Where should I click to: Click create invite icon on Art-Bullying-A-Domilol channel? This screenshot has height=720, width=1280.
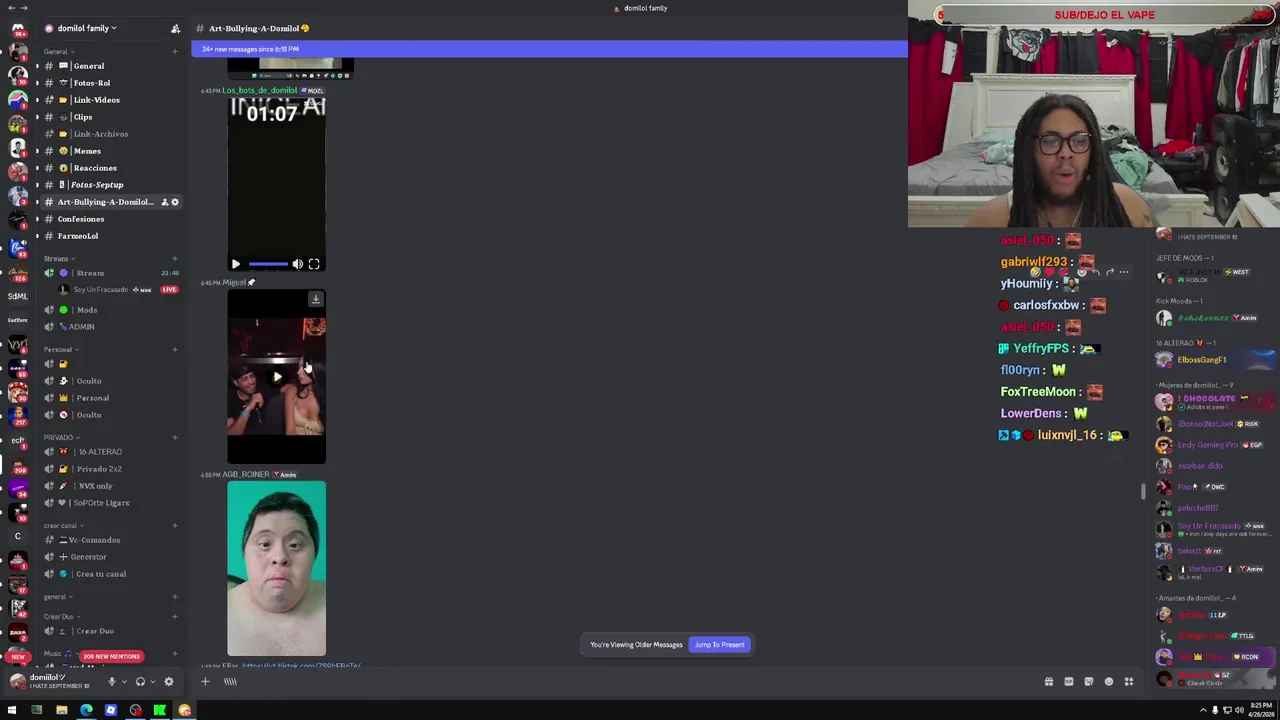click(x=164, y=202)
